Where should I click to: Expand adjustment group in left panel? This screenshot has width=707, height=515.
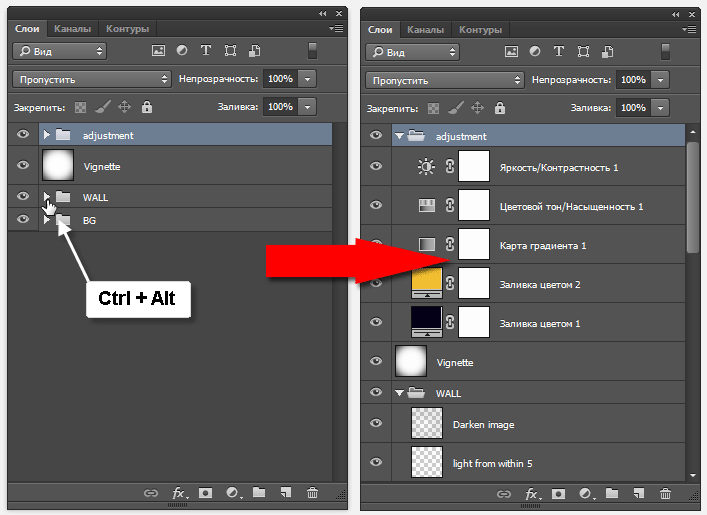pyautogui.click(x=46, y=134)
